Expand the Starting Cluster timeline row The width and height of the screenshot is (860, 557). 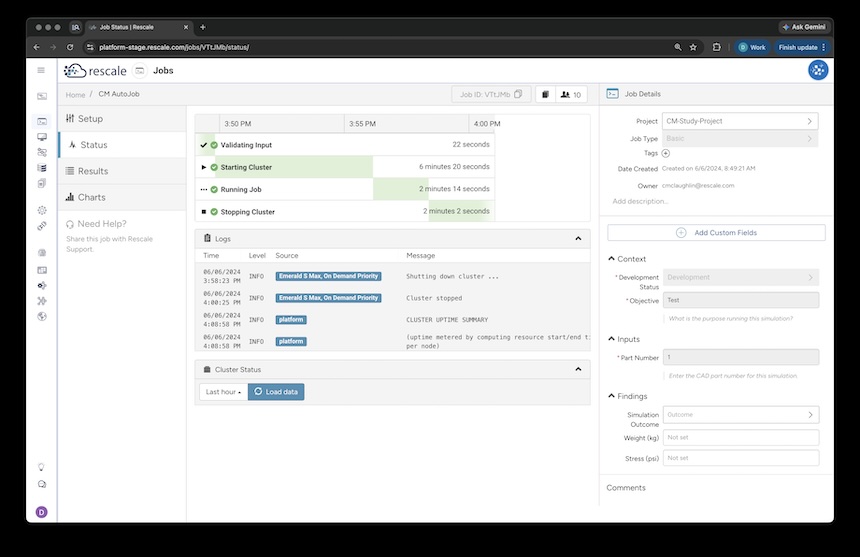pyautogui.click(x=203, y=167)
